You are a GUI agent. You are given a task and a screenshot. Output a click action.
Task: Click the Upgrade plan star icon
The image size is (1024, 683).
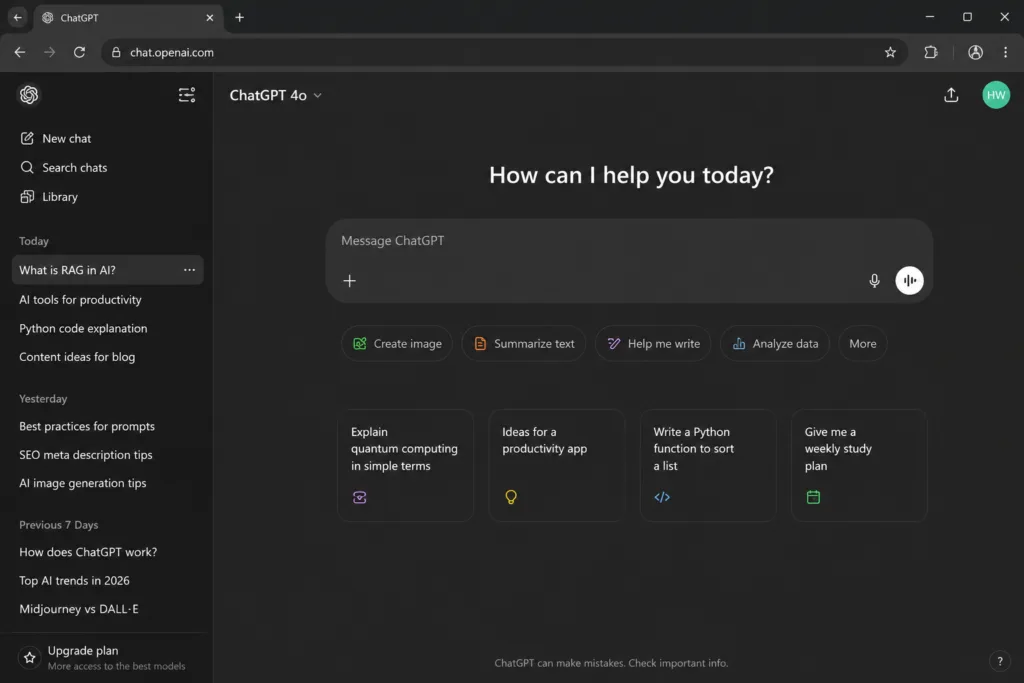coord(29,658)
